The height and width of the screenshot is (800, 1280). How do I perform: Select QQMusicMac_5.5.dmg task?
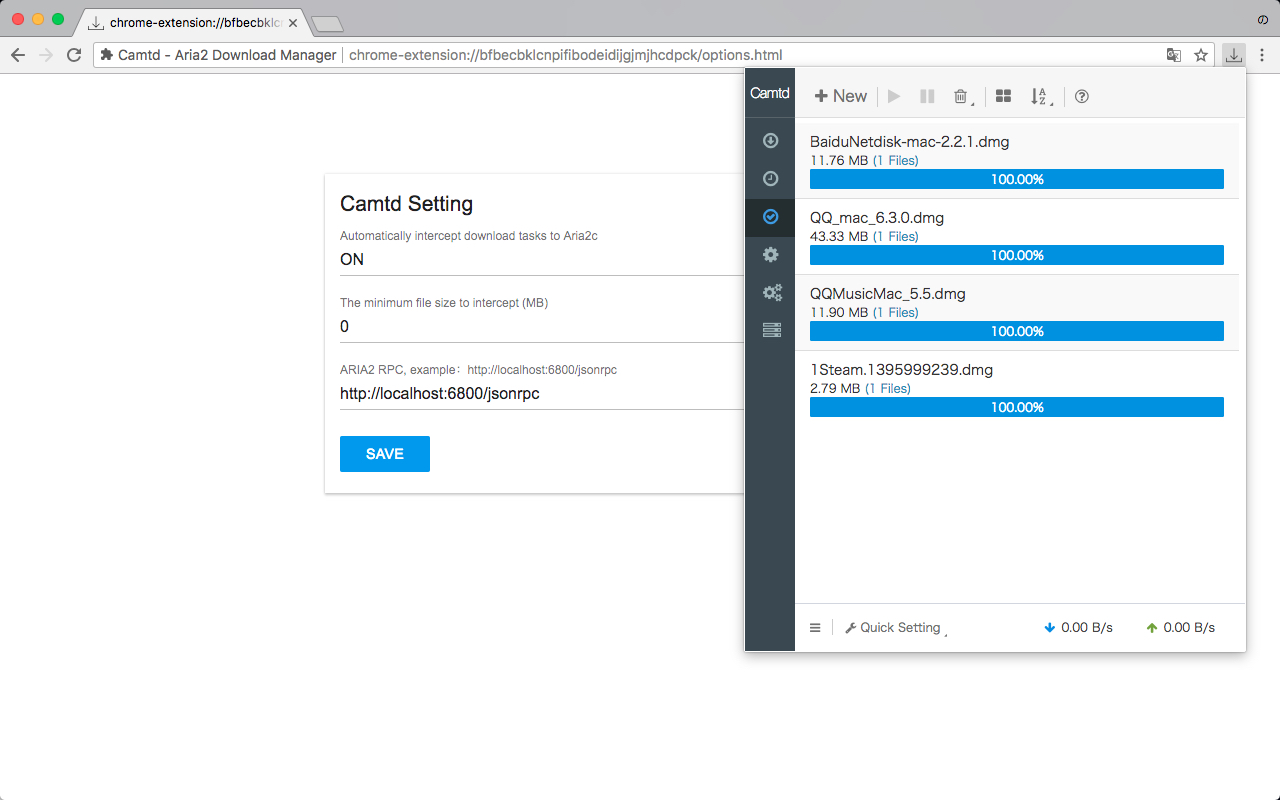pyautogui.click(x=1017, y=313)
